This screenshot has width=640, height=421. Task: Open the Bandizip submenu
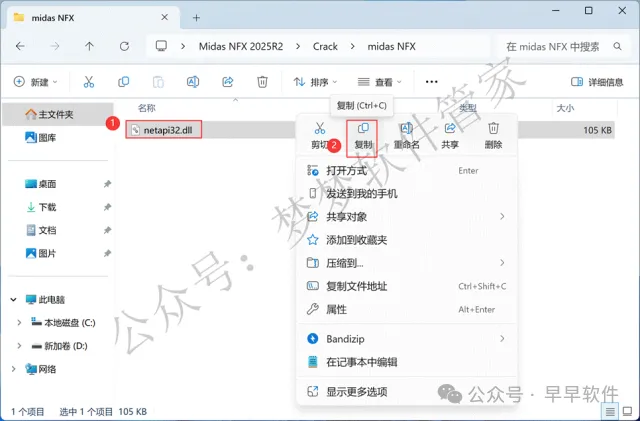[x=407, y=339]
